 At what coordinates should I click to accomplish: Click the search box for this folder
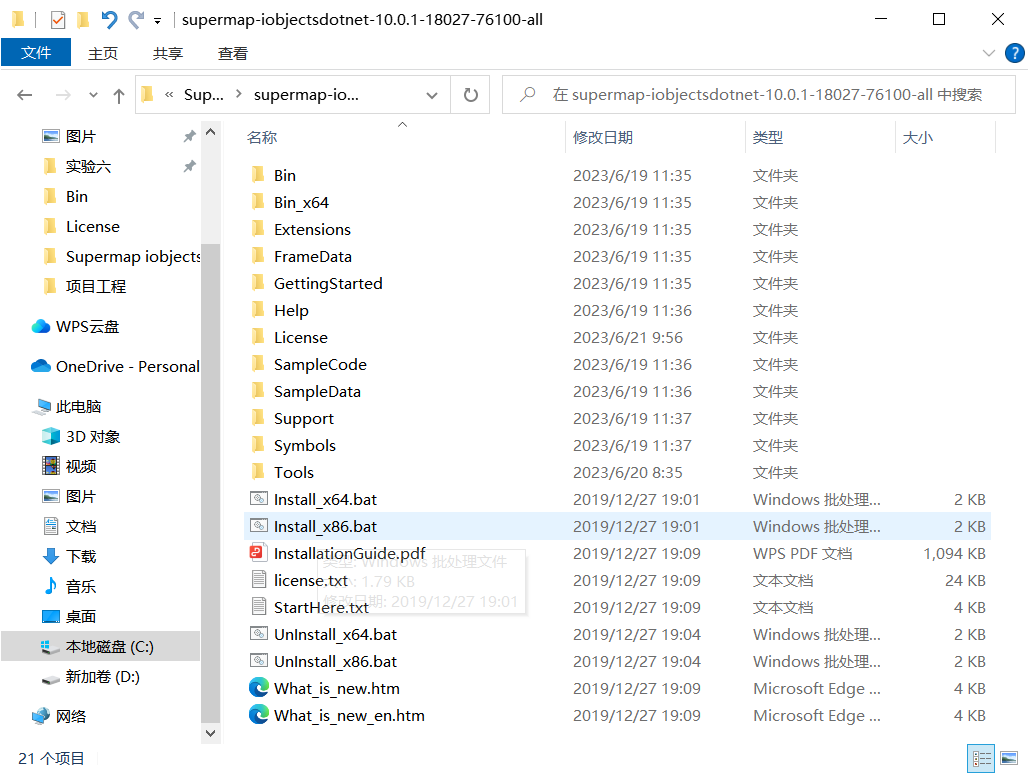pyautogui.click(x=759, y=95)
